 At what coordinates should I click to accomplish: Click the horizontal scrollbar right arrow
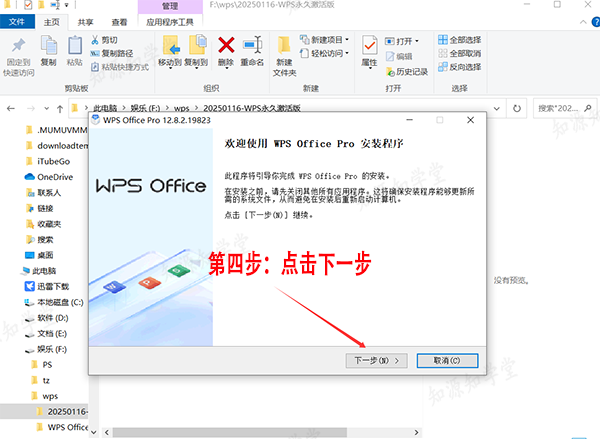[416, 432]
